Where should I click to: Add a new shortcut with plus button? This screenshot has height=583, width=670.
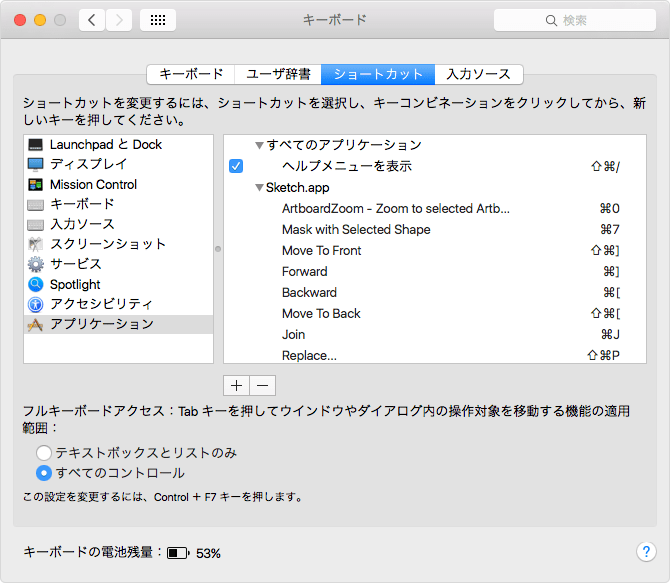(x=236, y=385)
